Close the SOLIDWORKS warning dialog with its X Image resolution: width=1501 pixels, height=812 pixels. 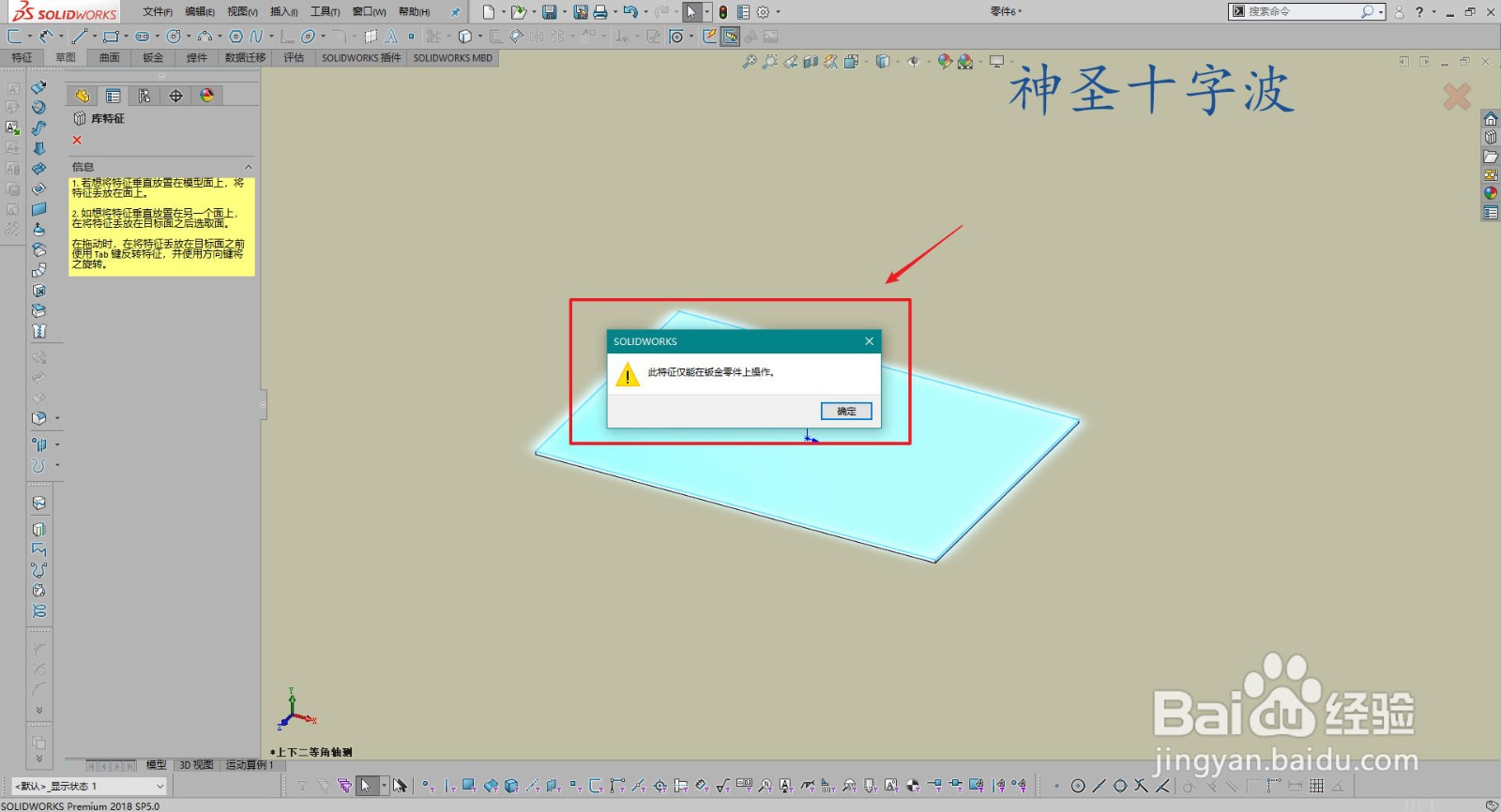click(869, 341)
